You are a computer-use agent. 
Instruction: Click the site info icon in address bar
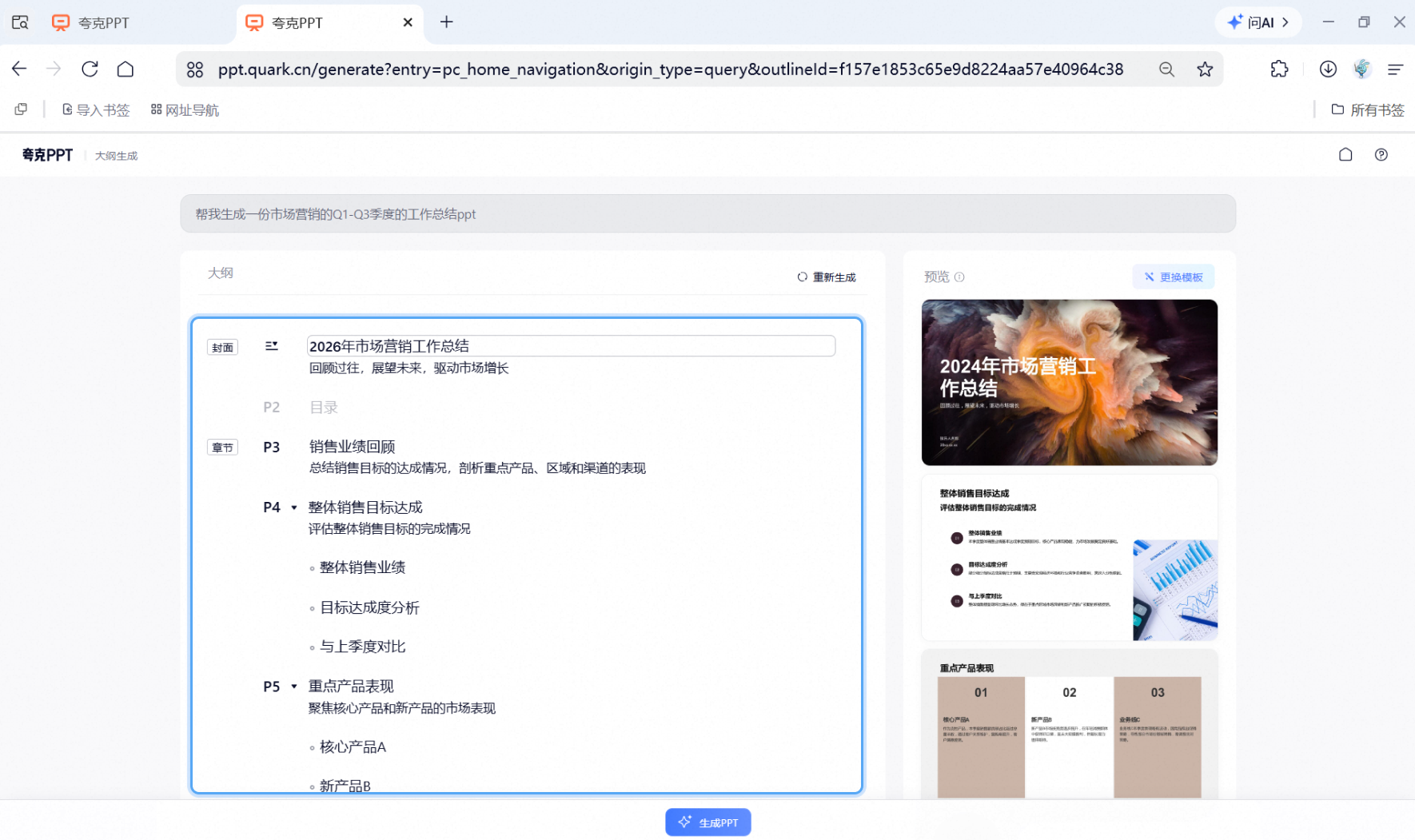pyautogui.click(x=195, y=70)
